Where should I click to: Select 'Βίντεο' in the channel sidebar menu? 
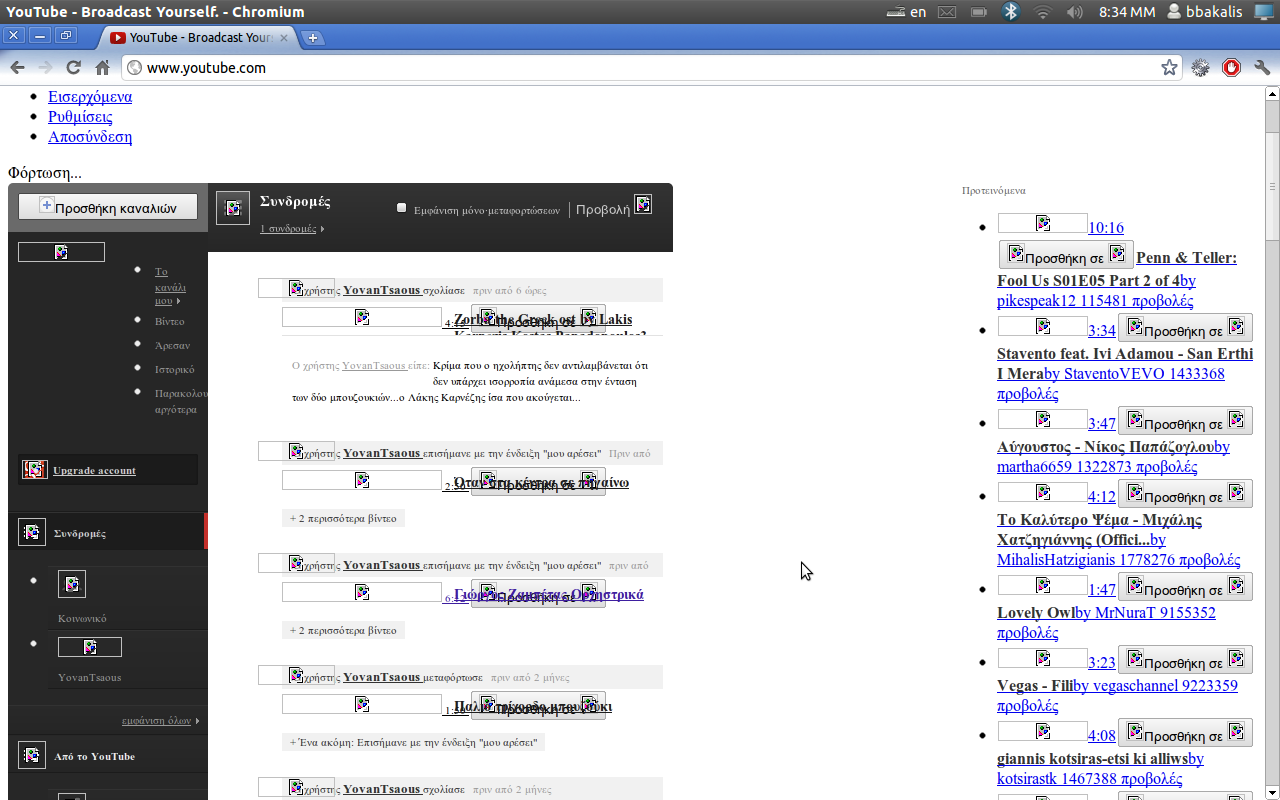point(169,321)
